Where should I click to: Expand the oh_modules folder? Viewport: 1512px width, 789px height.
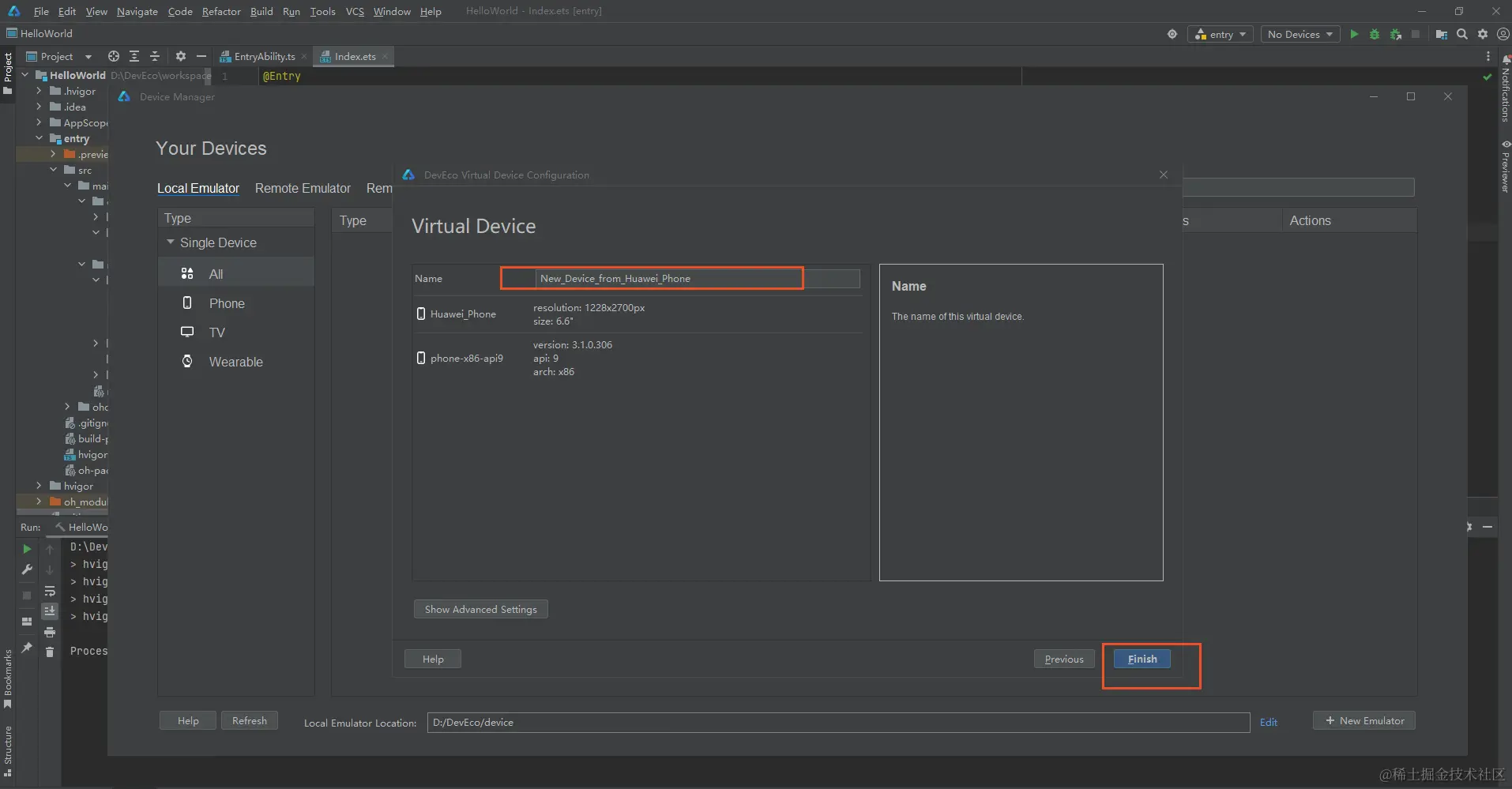[x=39, y=502]
